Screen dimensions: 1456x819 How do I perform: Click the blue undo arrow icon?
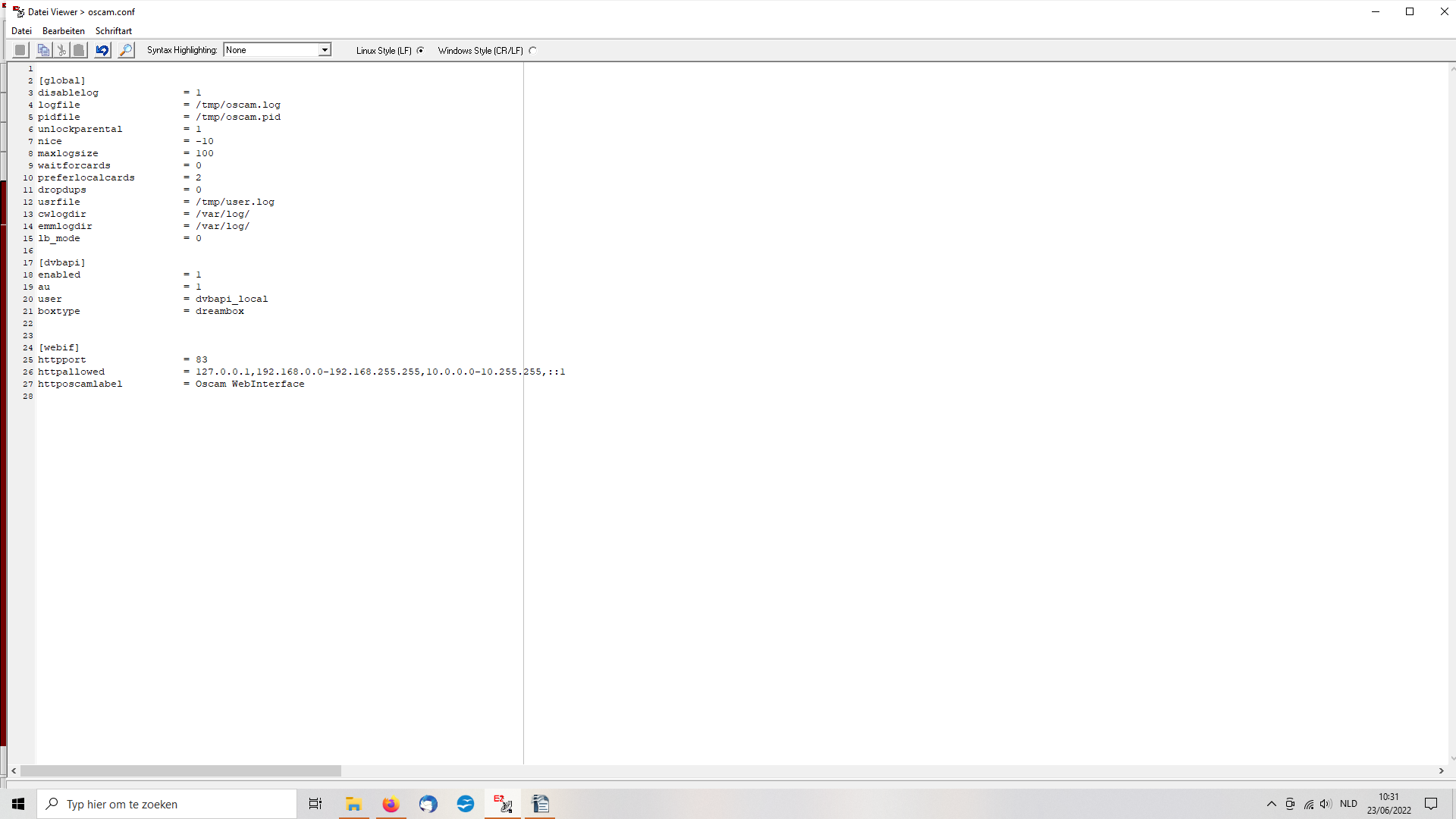[102, 50]
